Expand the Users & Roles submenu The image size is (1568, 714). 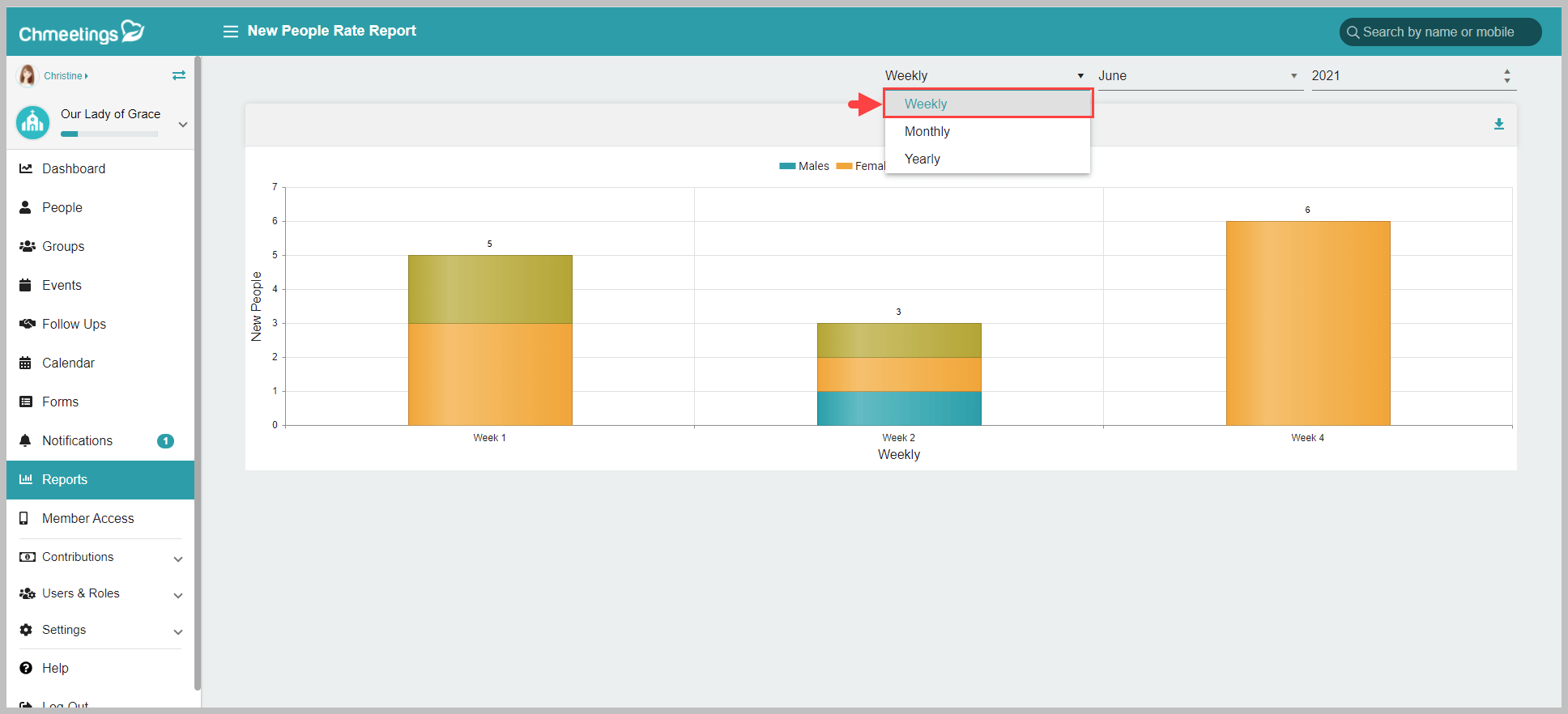click(178, 595)
